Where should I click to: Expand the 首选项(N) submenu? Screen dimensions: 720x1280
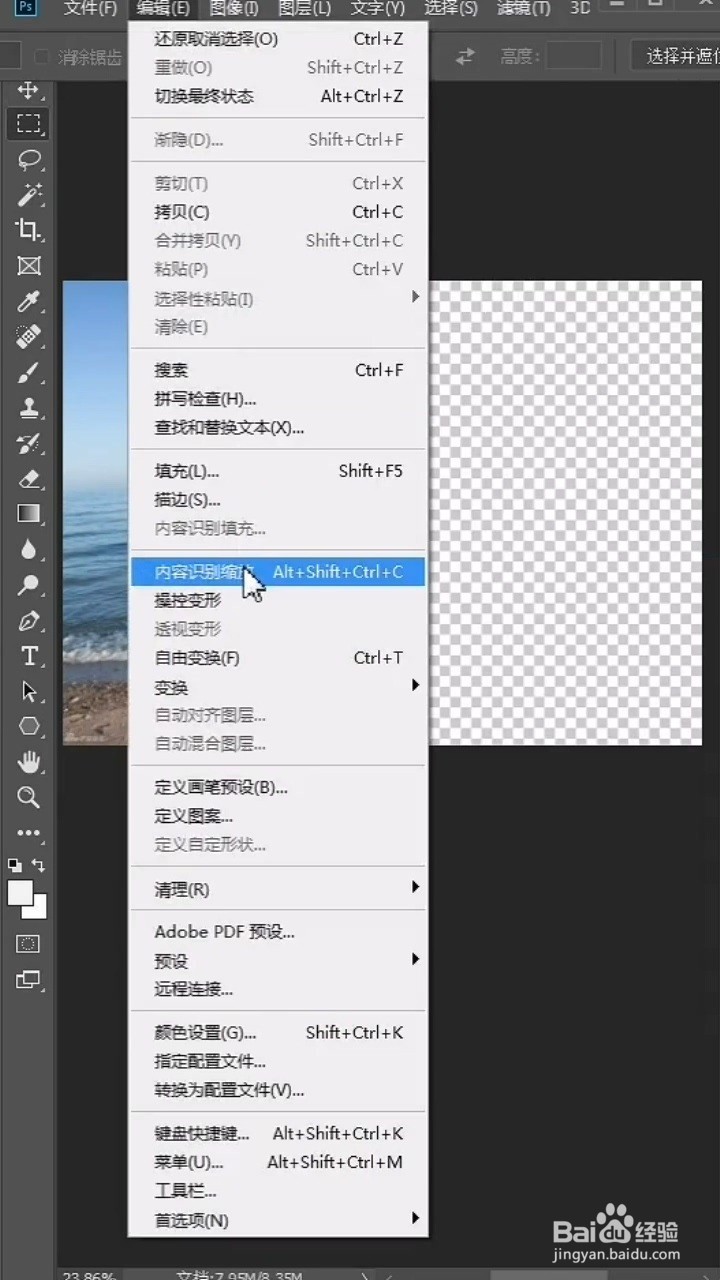278,1220
